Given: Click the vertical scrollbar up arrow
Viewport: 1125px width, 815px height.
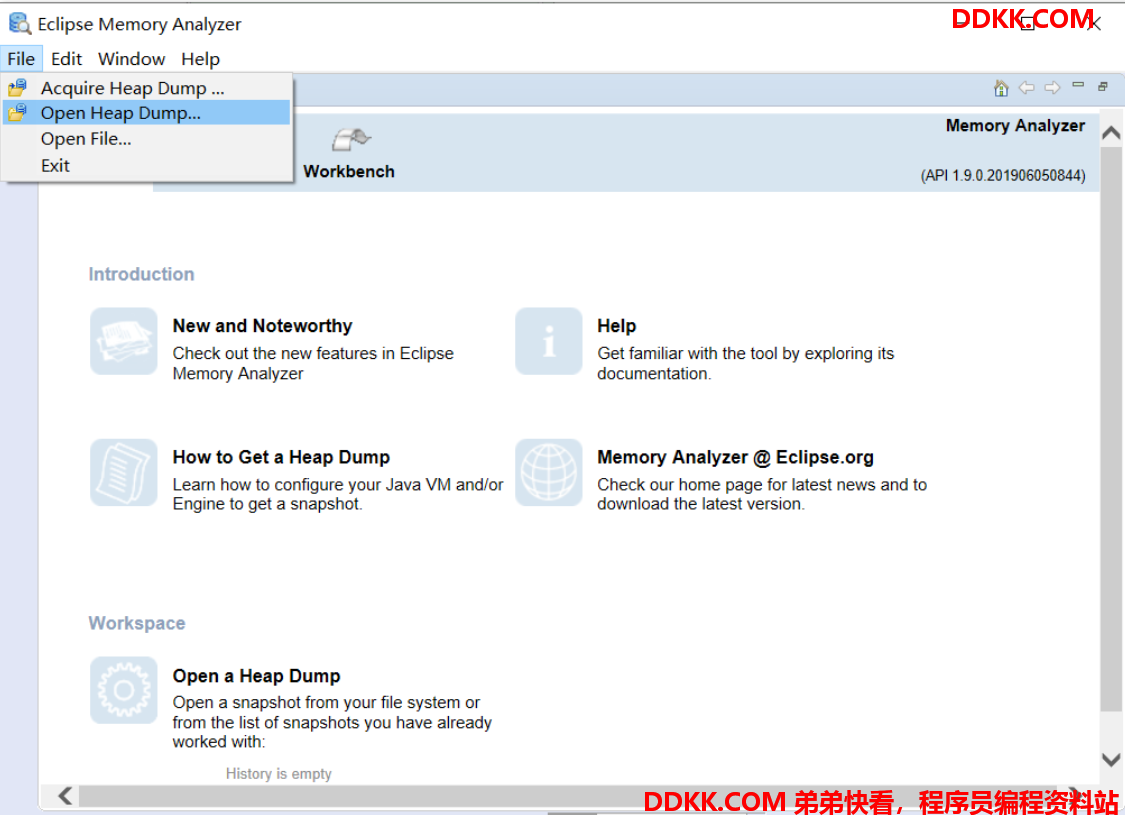Looking at the screenshot, I should (1111, 133).
